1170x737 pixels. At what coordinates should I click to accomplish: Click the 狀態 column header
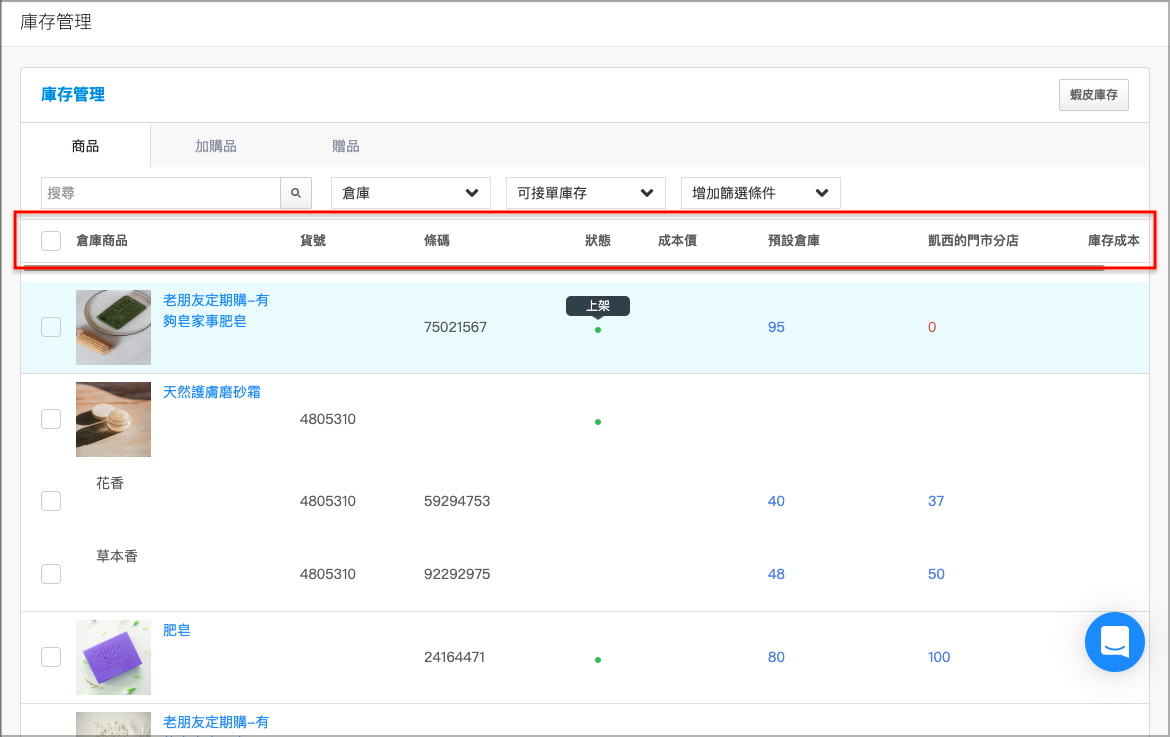(598, 241)
